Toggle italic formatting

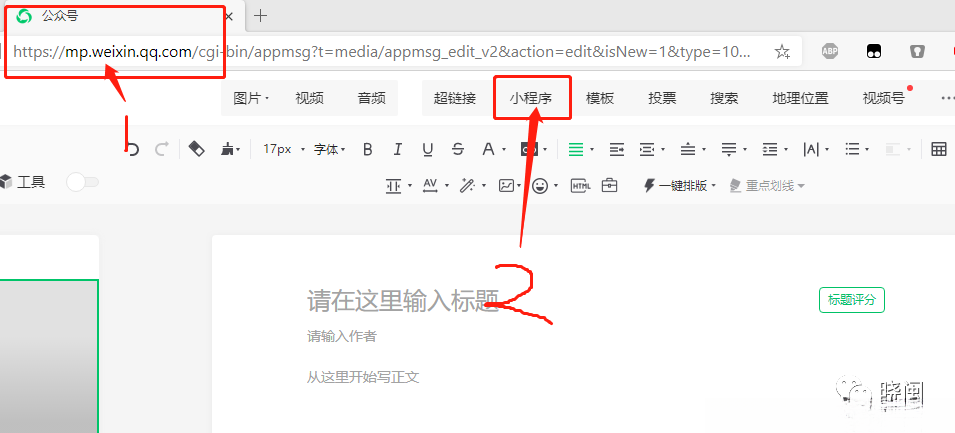click(x=398, y=149)
